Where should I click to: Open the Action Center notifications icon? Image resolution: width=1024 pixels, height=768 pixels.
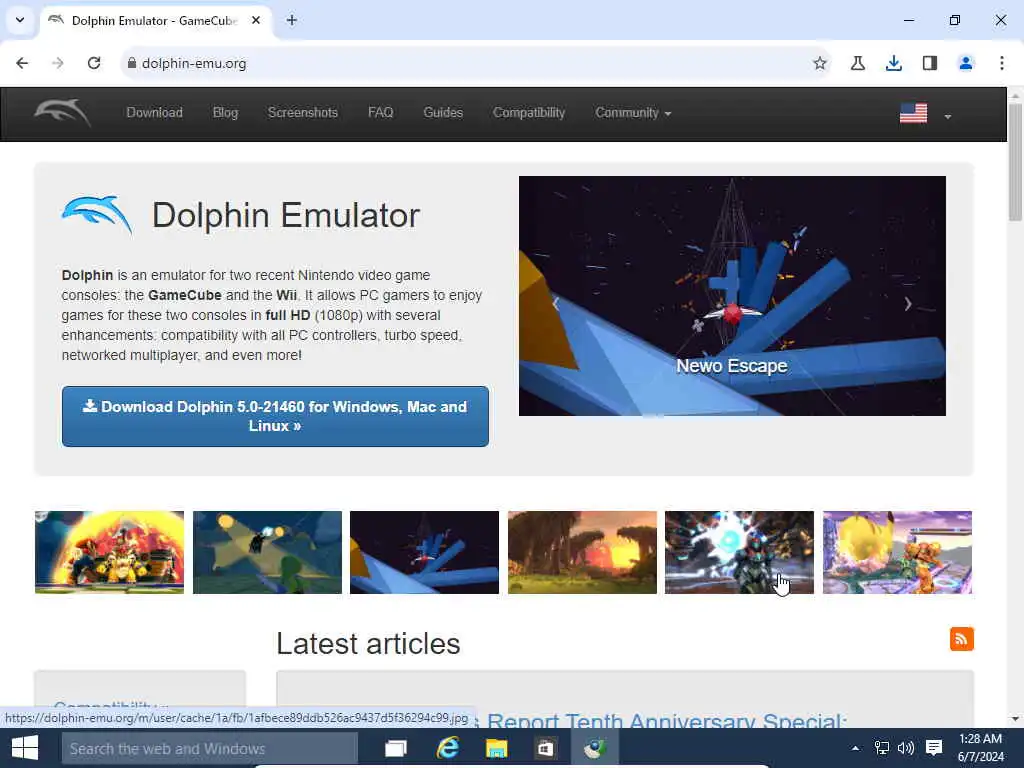tap(934, 748)
